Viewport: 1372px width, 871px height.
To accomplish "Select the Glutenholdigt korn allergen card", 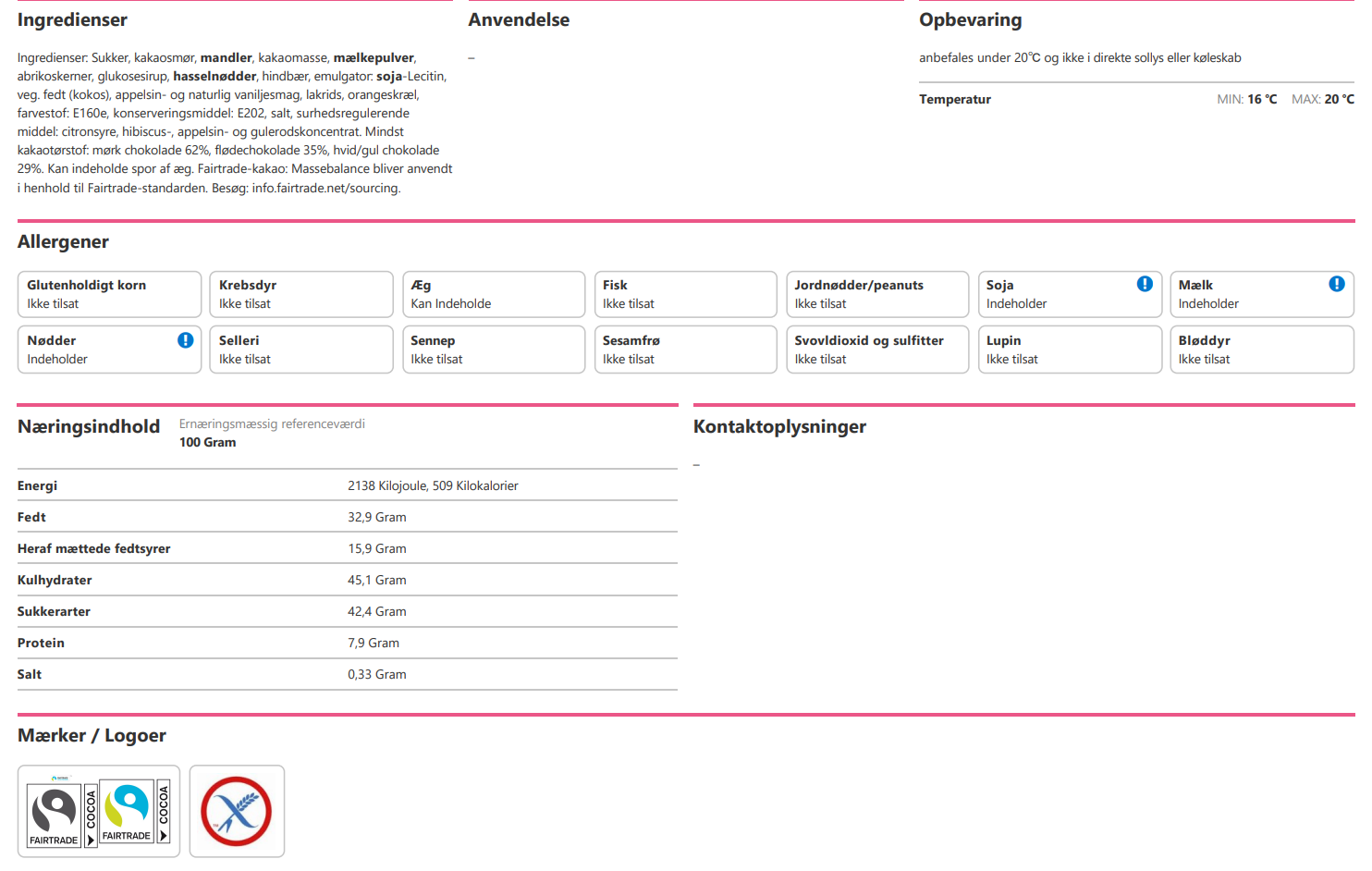I will pos(109,294).
